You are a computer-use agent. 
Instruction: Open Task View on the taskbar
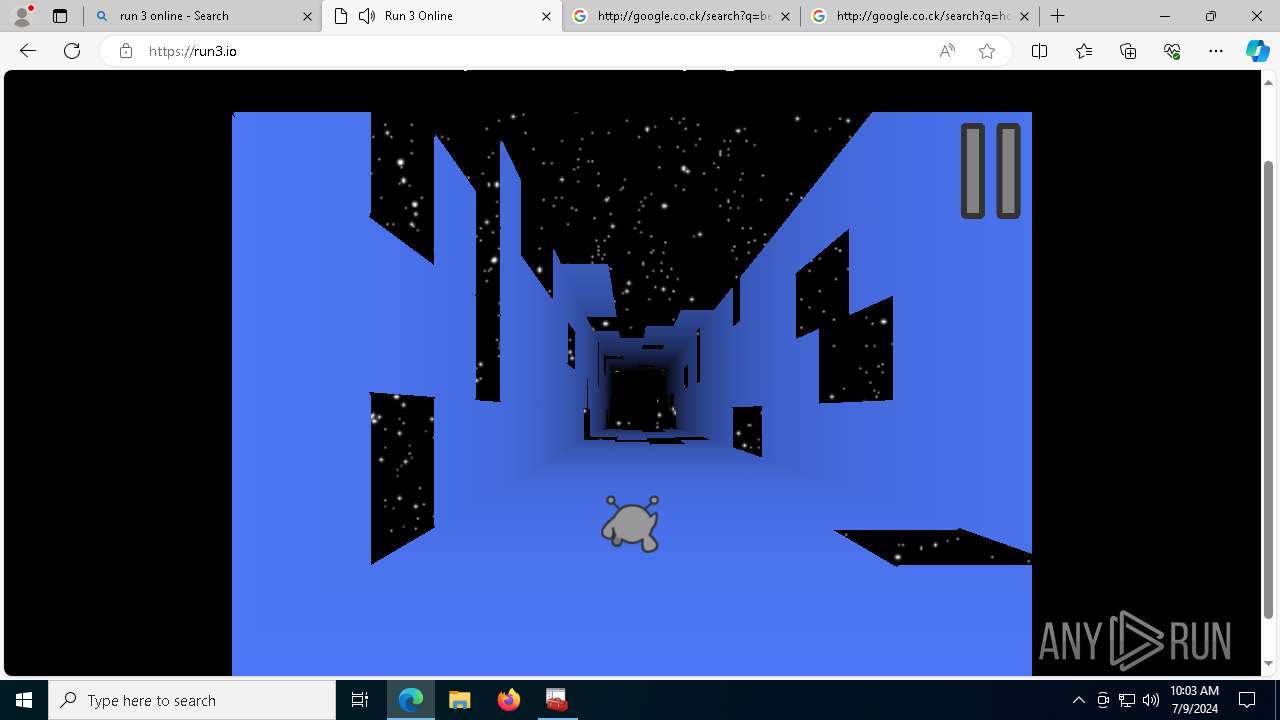click(360, 700)
